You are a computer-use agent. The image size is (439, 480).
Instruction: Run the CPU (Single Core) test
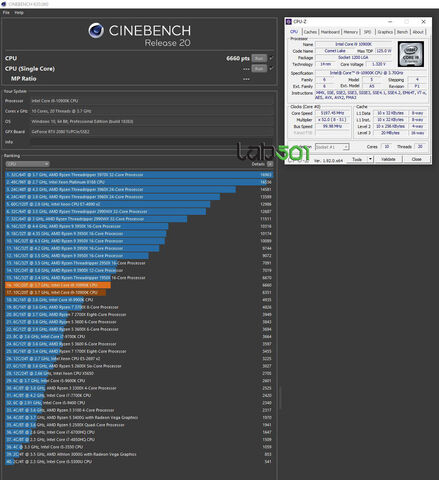tap(259, 69)
